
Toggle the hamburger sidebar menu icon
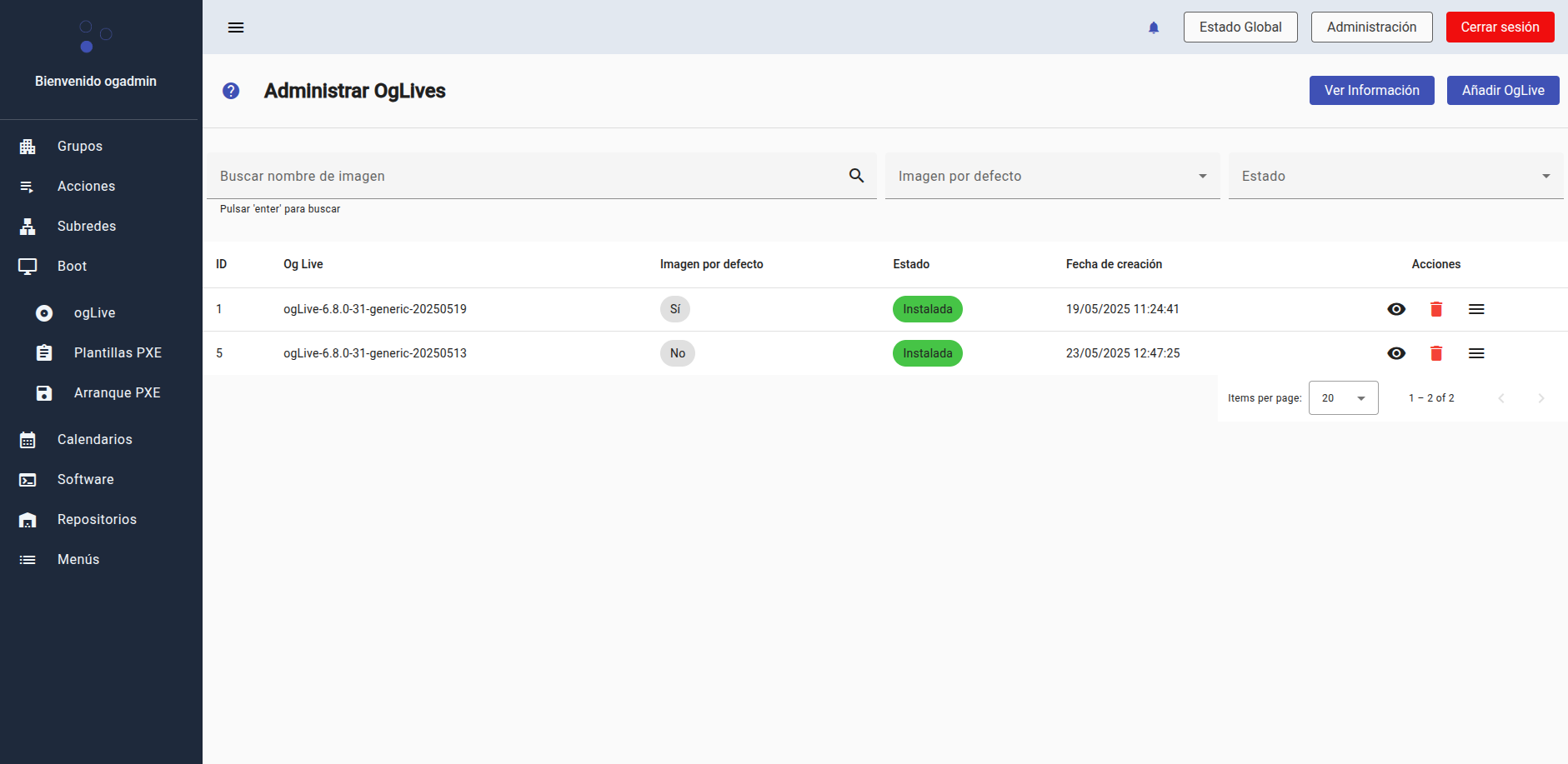[x=236, y=27]
